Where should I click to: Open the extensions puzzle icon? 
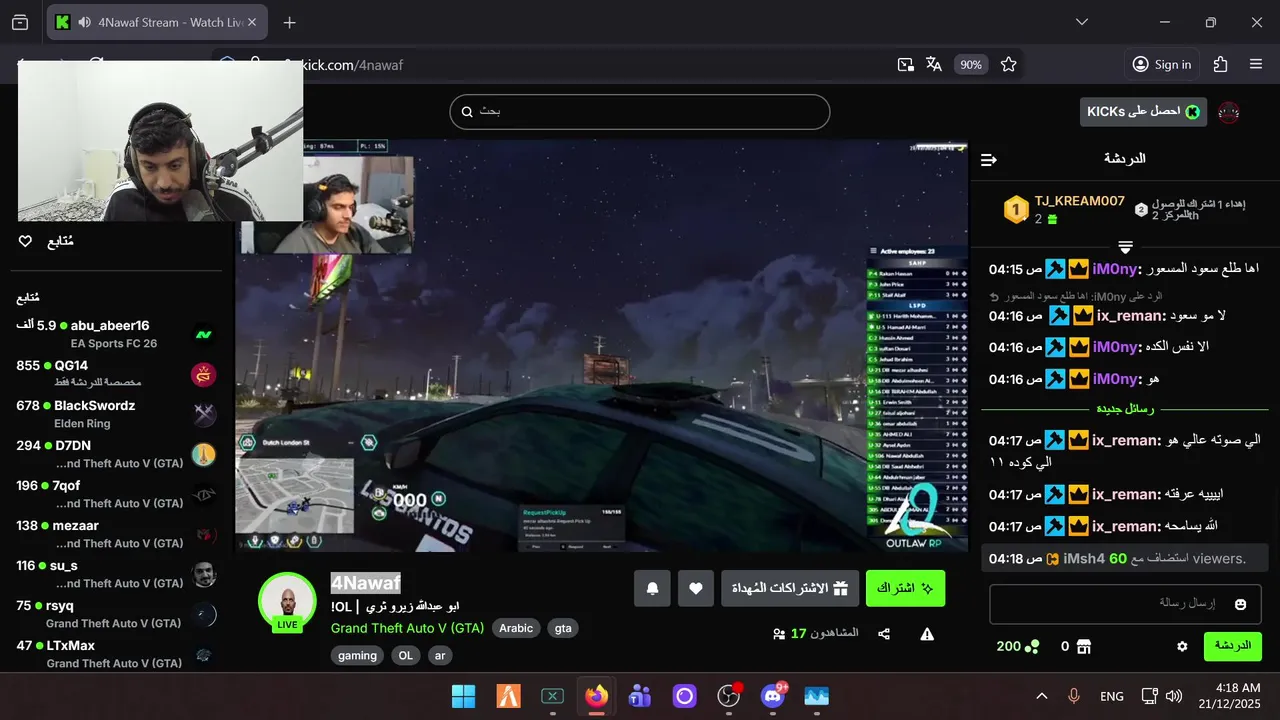(x=1220, y=64)
